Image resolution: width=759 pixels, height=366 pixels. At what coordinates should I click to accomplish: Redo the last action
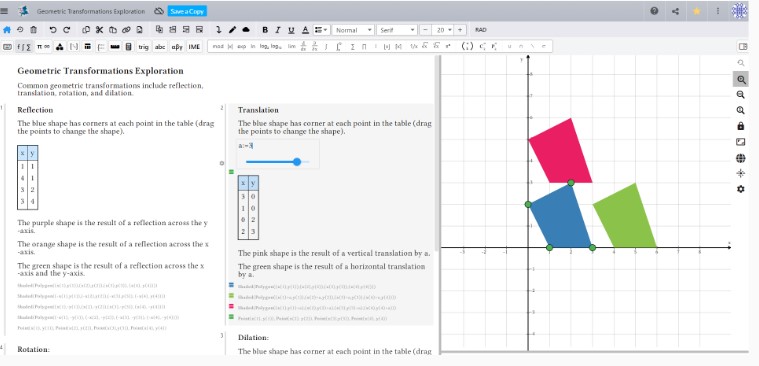pyautogui.click(x=67, y=30)
